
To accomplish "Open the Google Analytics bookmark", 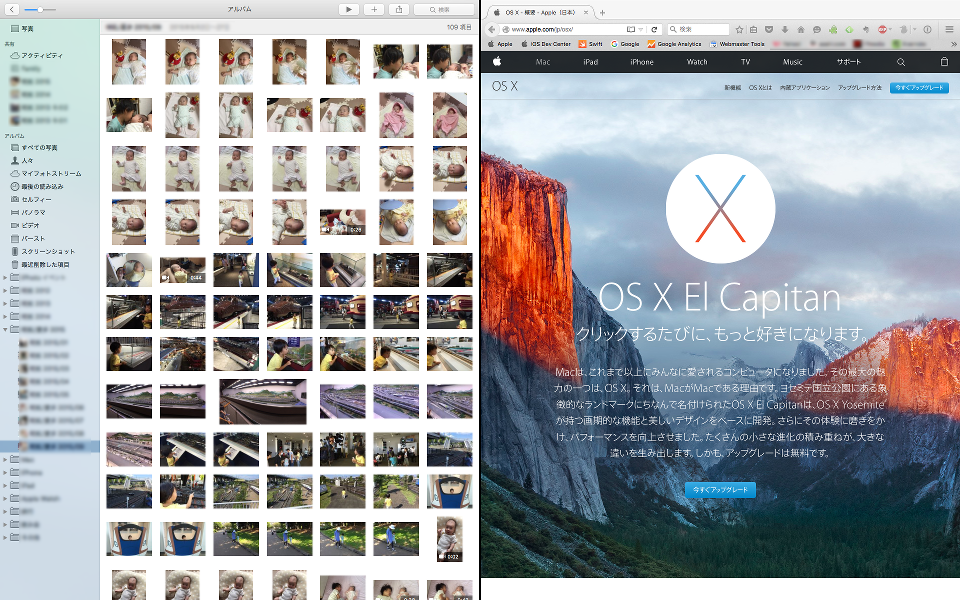I will pos(674,44).
